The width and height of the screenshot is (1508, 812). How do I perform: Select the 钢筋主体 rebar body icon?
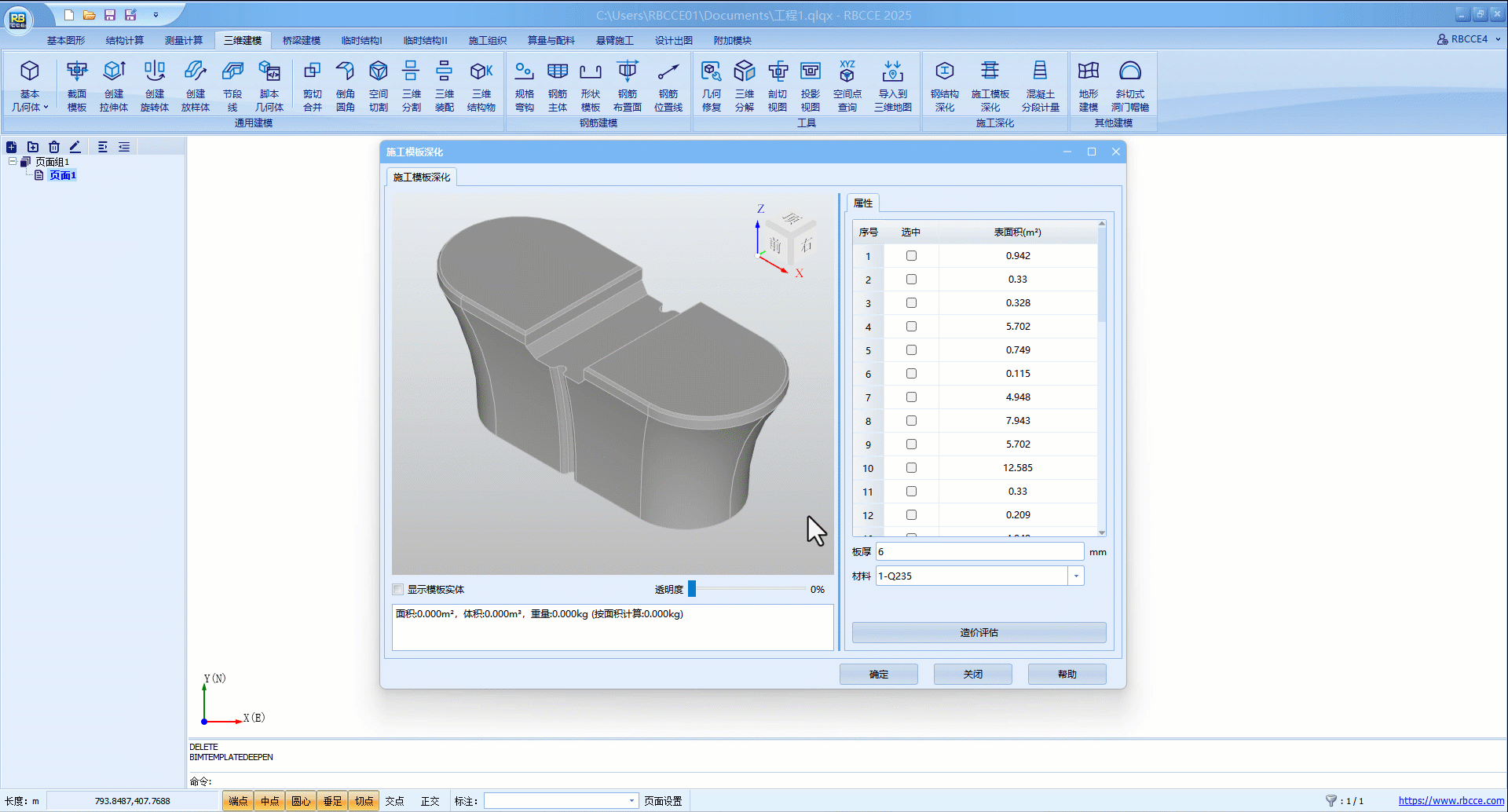pyautogui.click(x=558, y=86)
